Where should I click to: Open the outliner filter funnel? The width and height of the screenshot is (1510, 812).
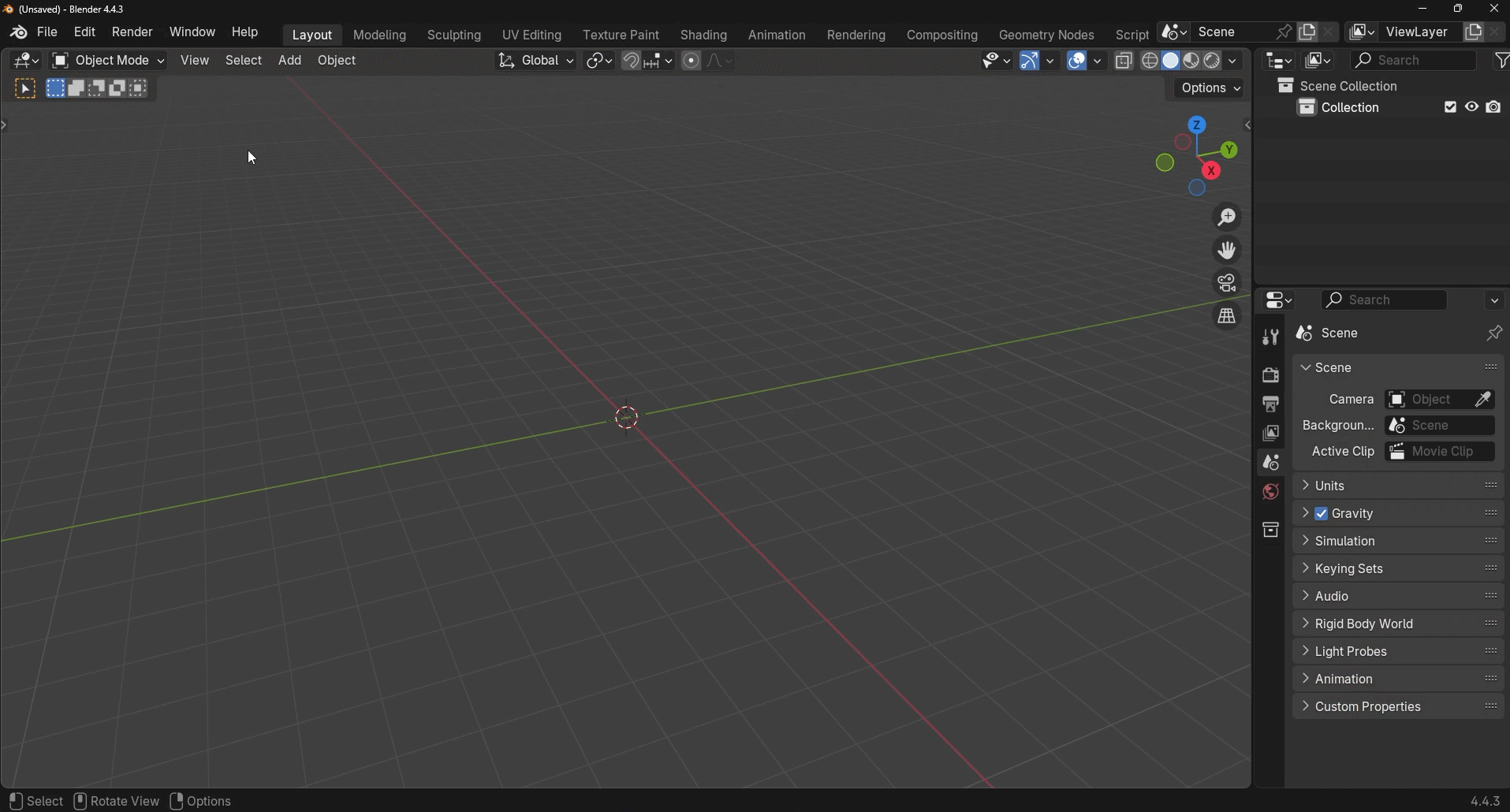[x=1502, y=61]
